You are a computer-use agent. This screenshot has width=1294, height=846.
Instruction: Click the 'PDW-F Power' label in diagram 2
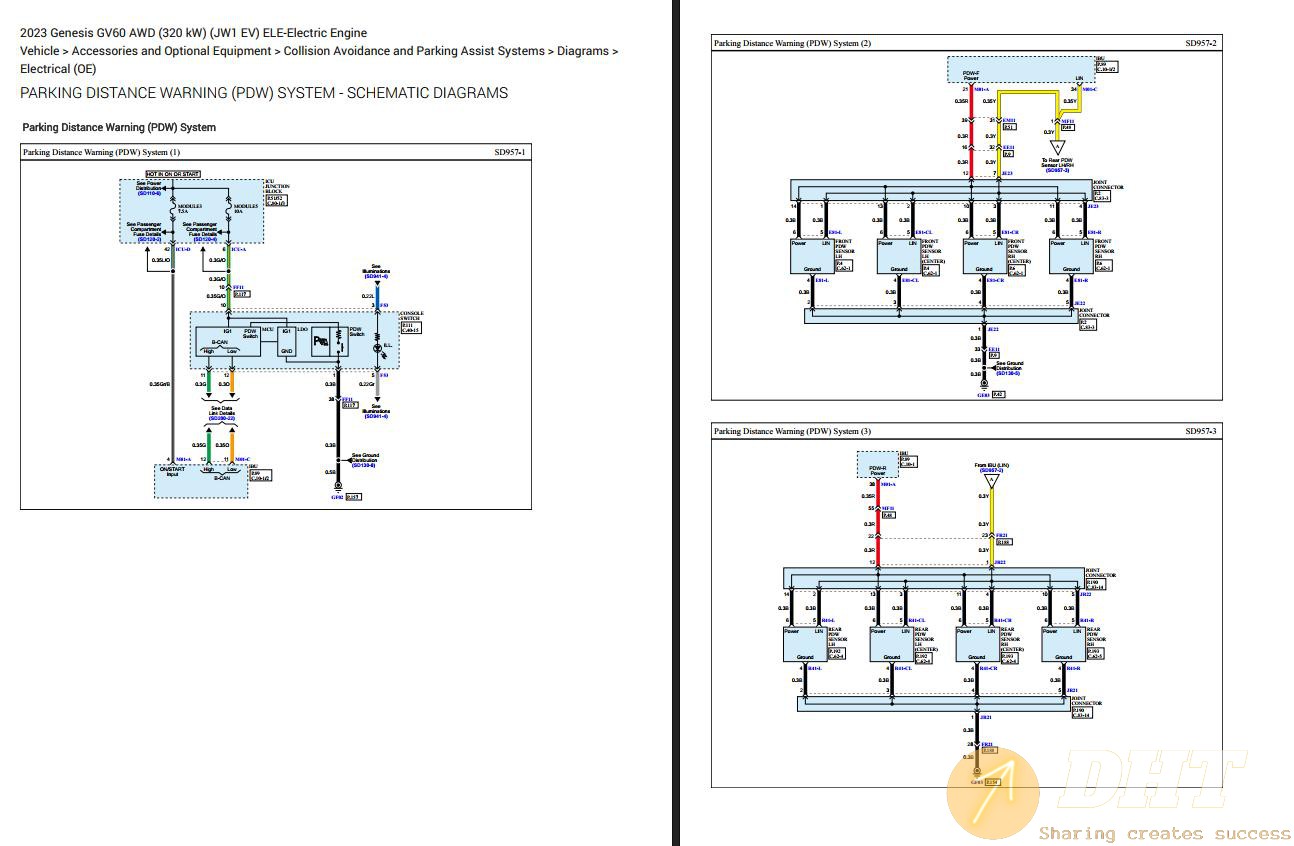tap(970, 76)
